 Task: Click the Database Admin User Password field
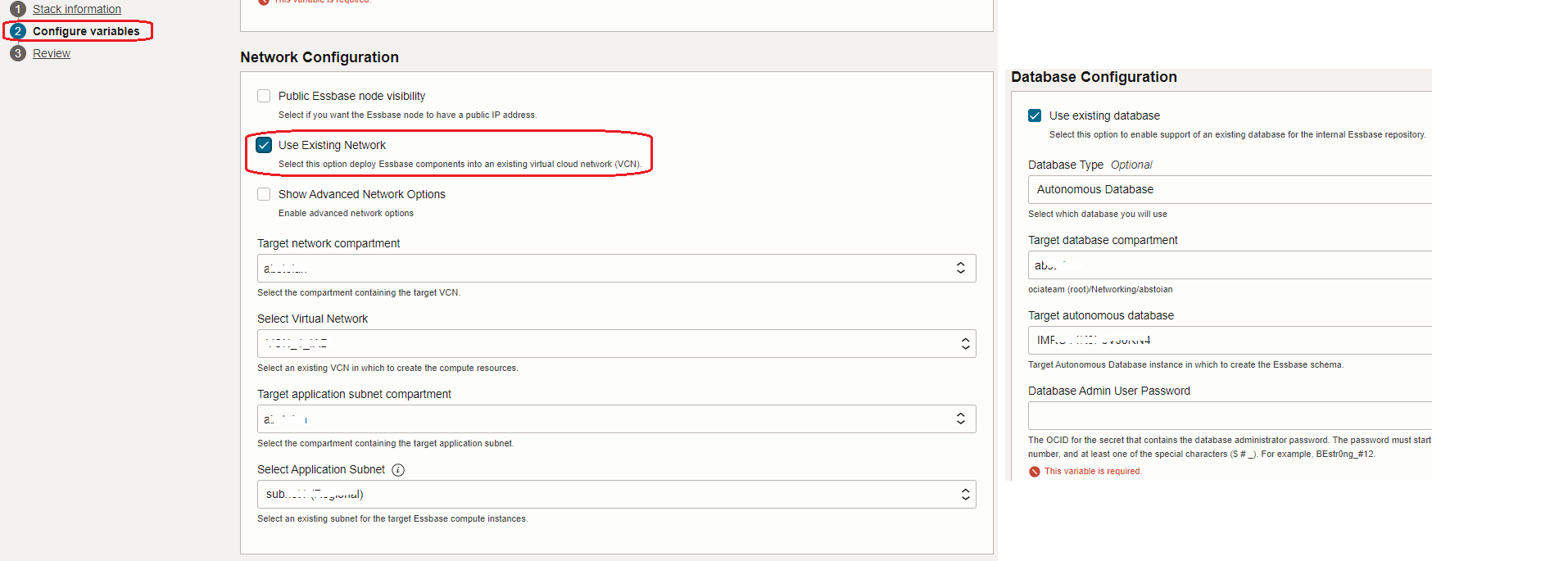coord(1229,416)
